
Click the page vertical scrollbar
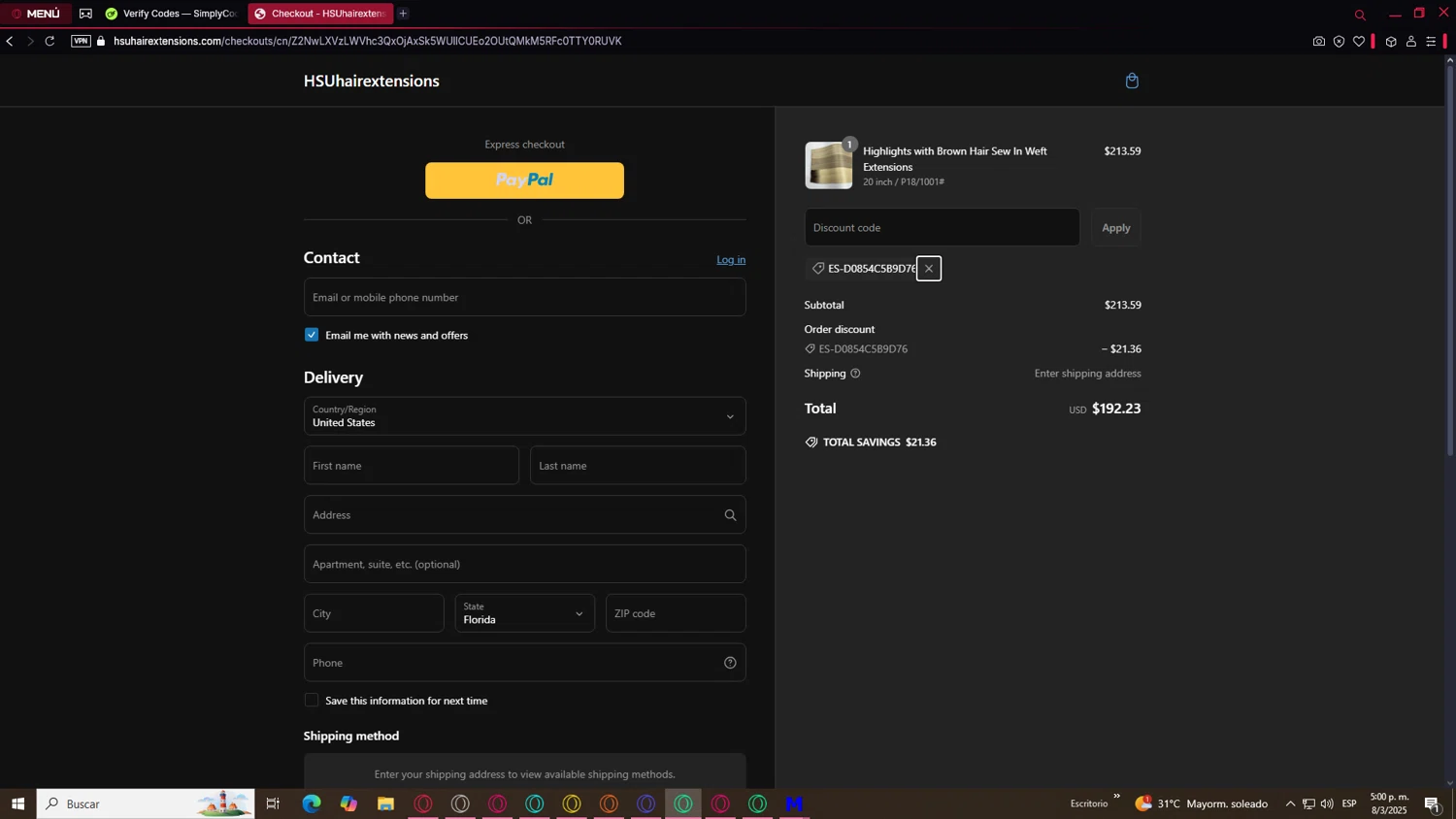click(x=1450, y=262)
